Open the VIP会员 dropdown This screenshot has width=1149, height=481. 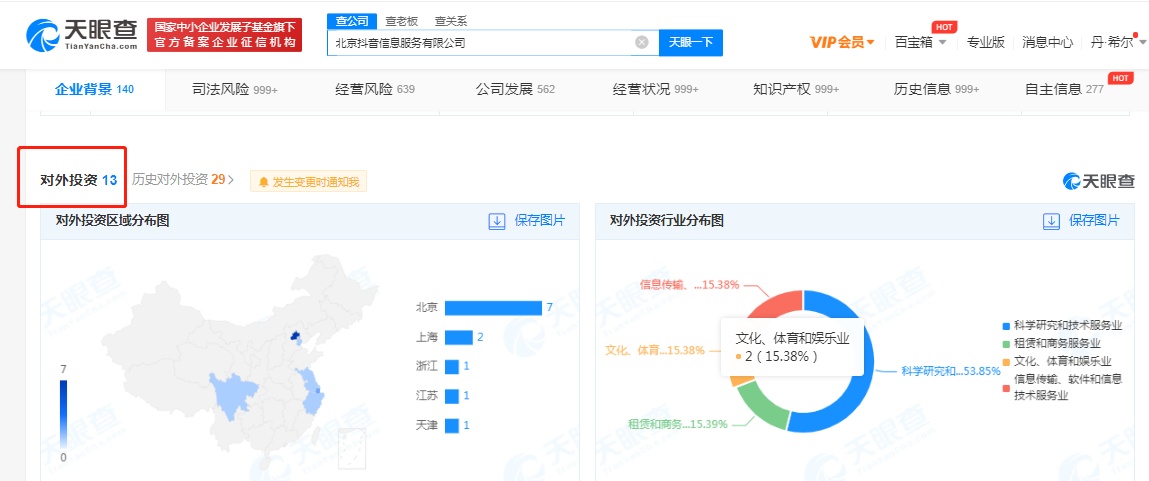pos(842,43)
